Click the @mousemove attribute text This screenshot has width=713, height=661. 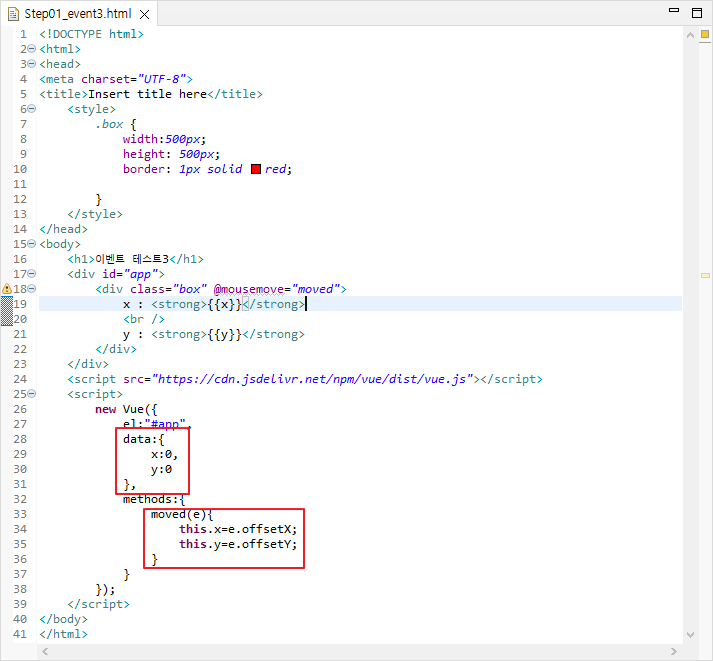[249, 289]
